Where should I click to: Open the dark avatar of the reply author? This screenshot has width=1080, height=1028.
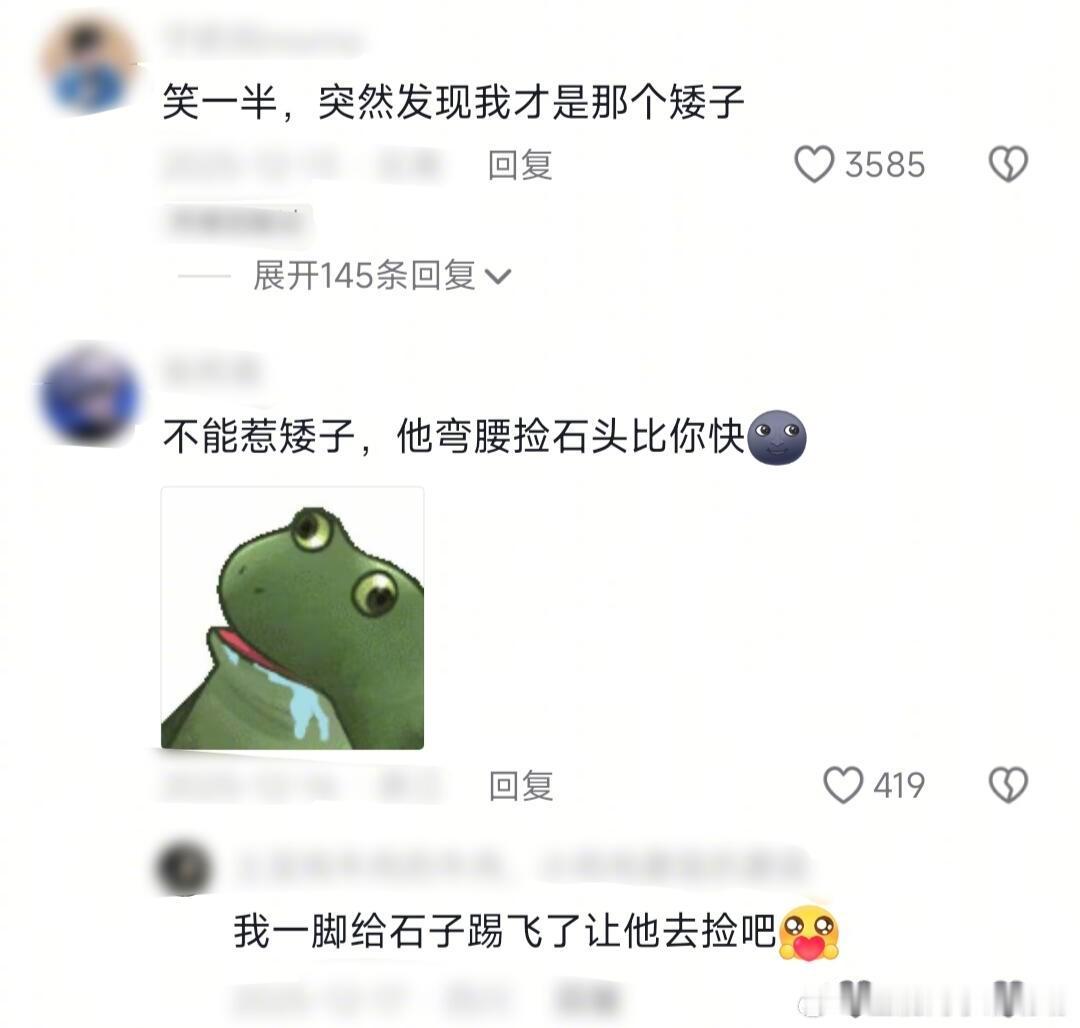[183, 868]
